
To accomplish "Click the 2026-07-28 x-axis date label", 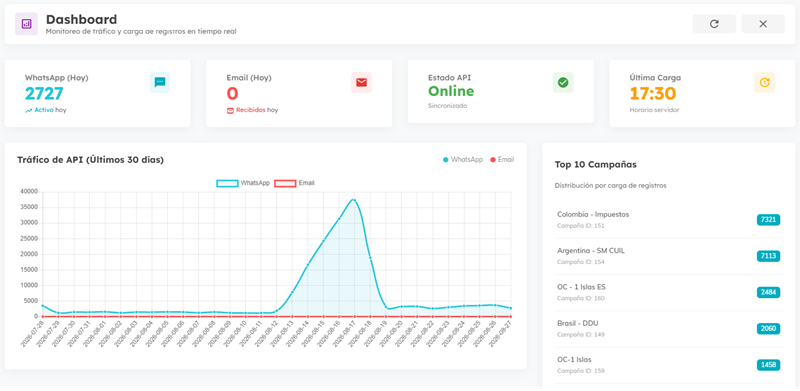I will click(33, 335).
